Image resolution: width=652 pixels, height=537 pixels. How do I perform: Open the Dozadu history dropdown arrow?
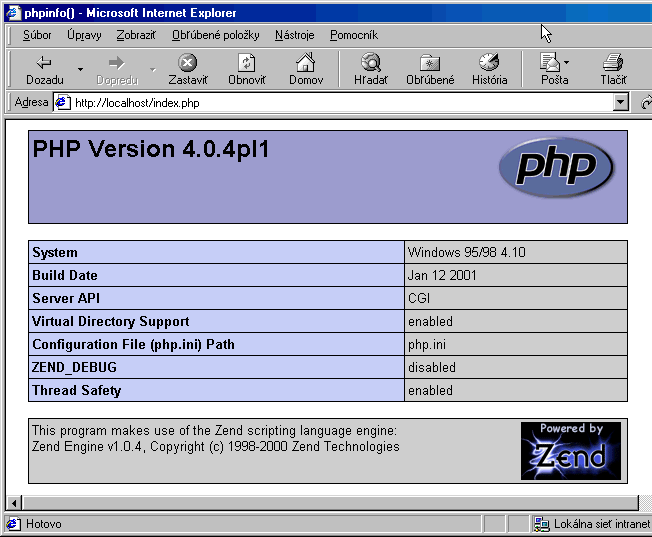coord(80,69)
